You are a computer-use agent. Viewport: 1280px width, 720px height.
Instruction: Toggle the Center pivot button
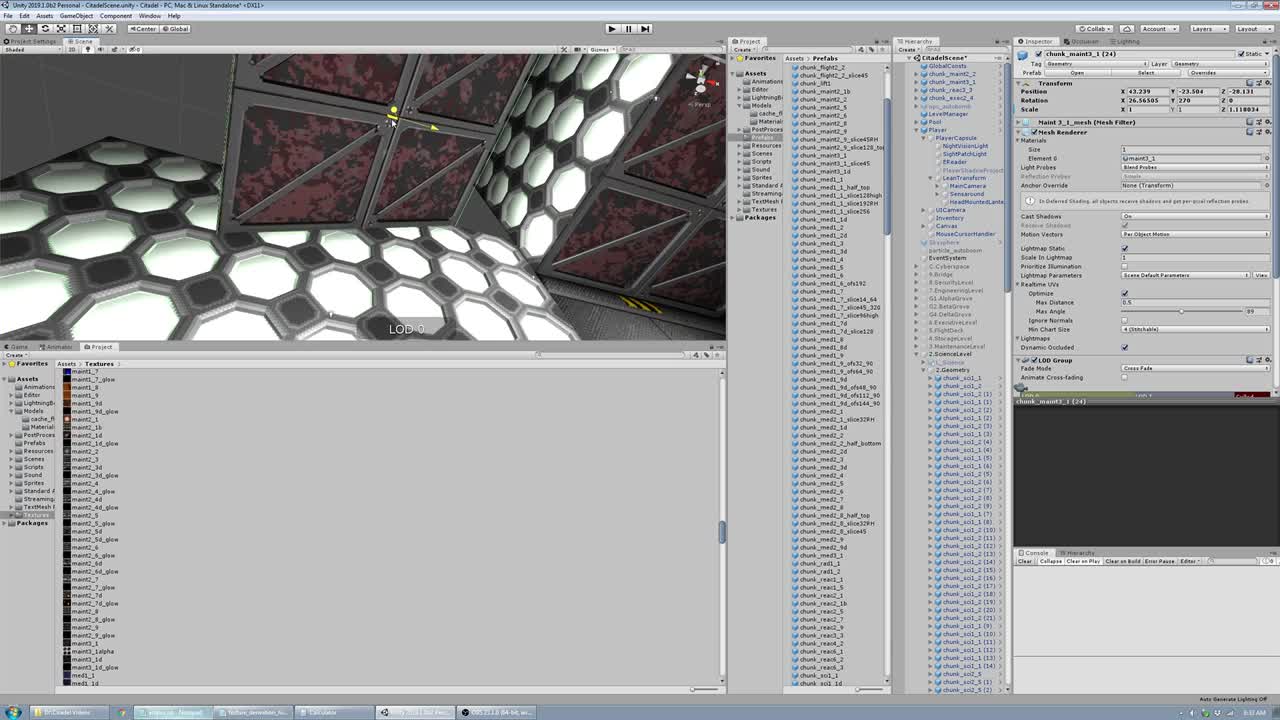click(144, 29)
